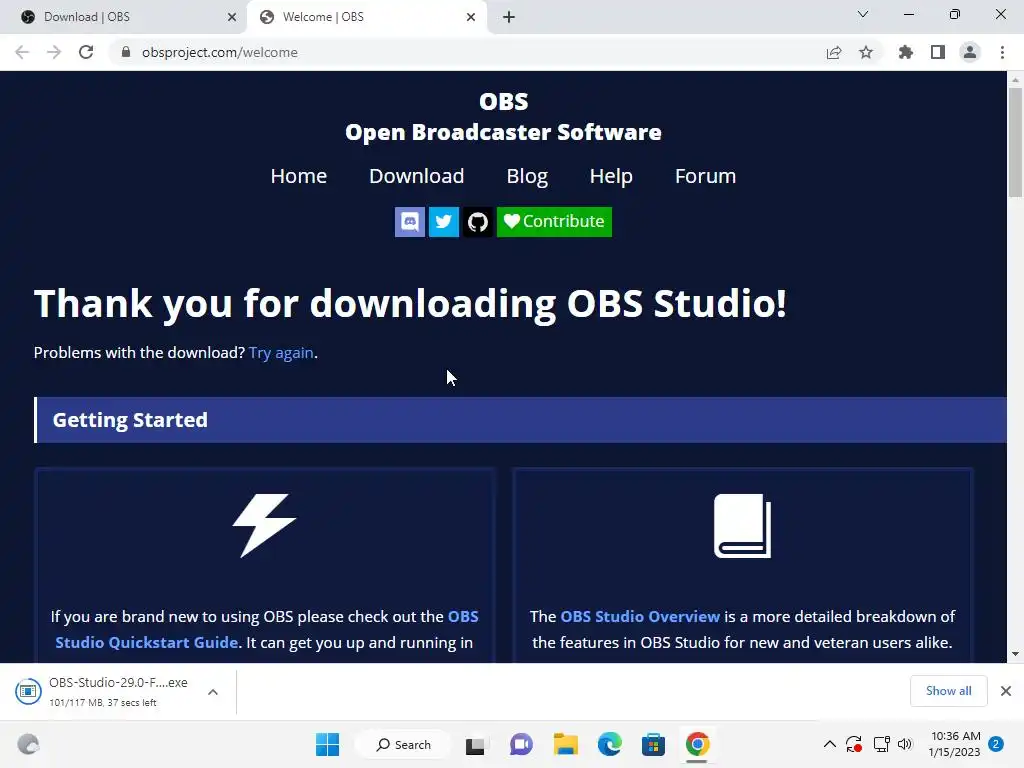
Task: Open the OBS Studio Quickstart Guide link
Action: 267,630
